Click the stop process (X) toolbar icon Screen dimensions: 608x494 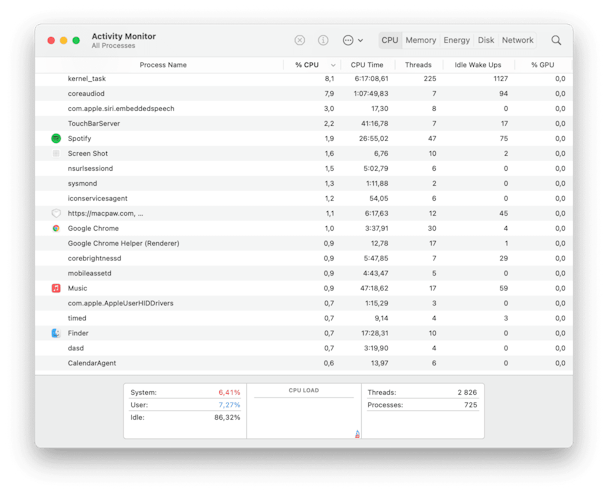[x=300, y=40]
